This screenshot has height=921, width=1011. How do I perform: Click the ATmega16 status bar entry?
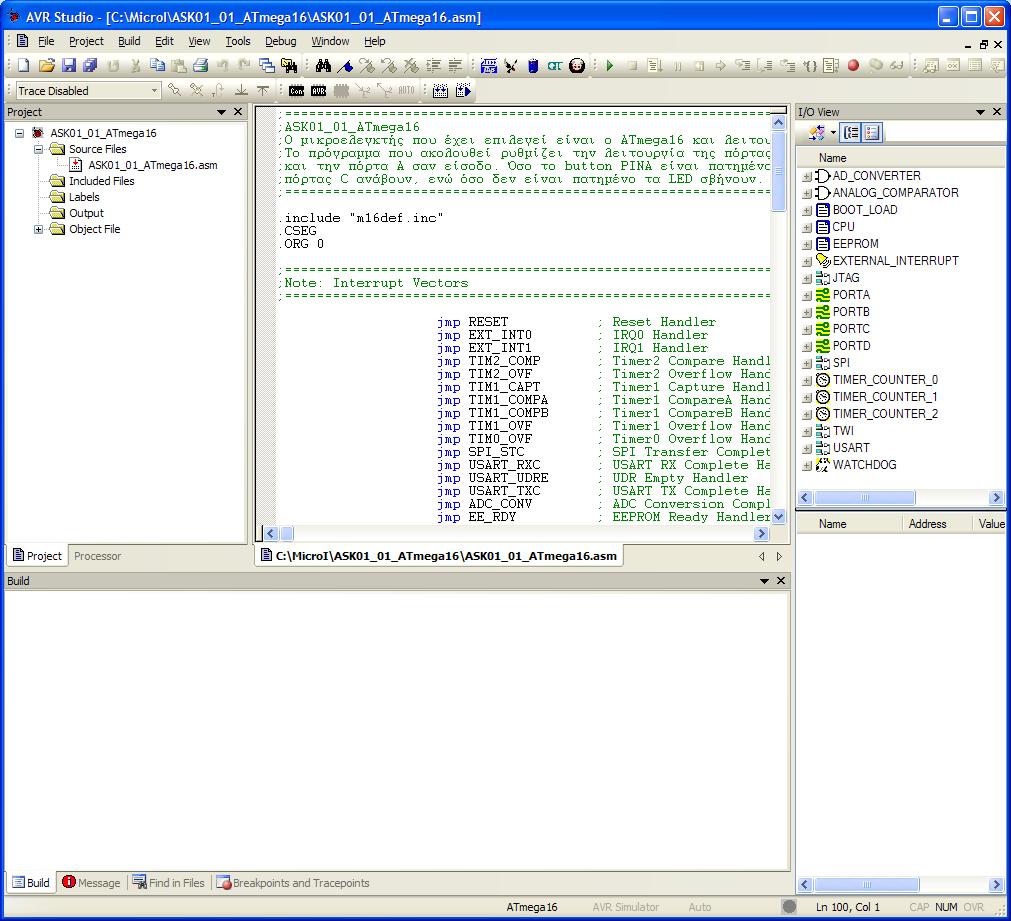[x=531, y=907]
